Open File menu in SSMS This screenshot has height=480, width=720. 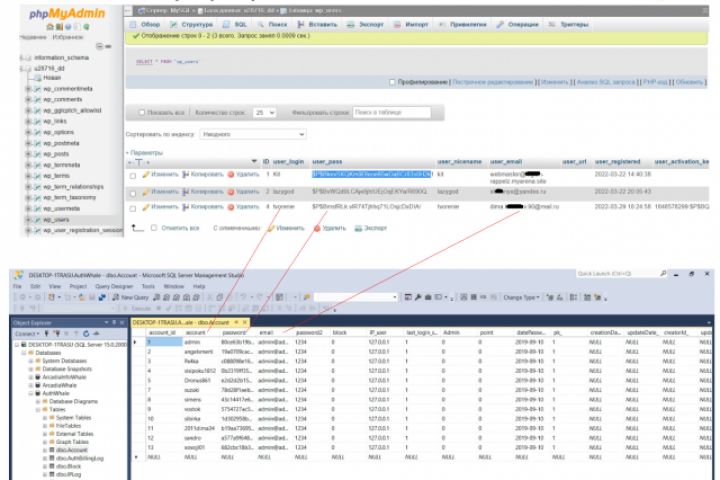pos(17,286)
